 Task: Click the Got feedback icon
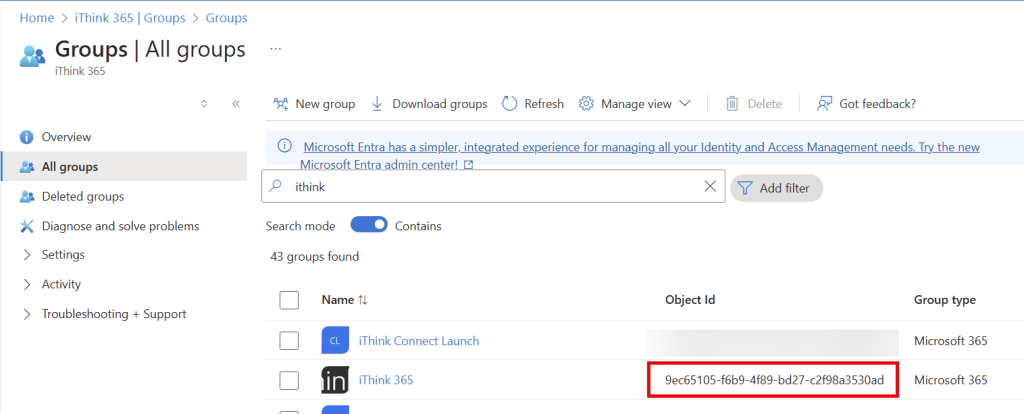click(825, 104)
